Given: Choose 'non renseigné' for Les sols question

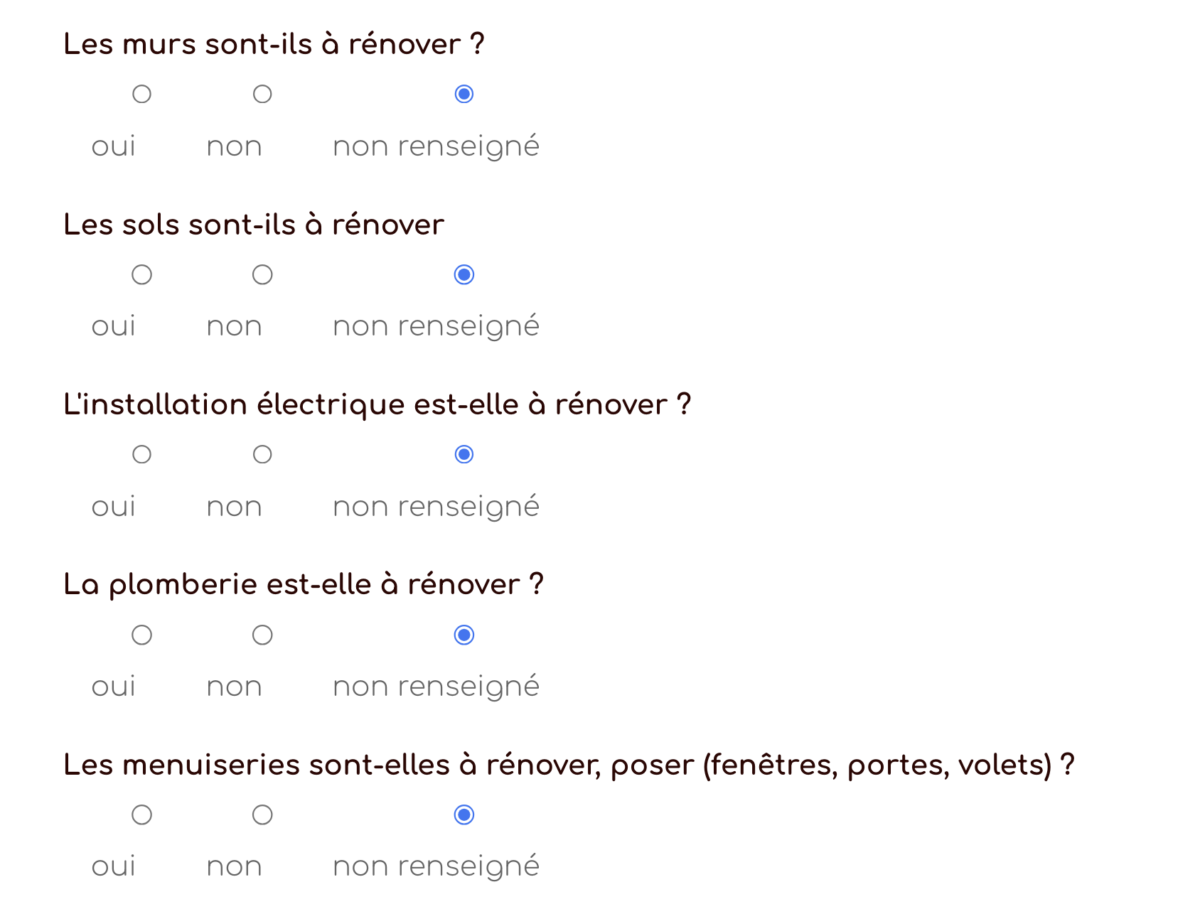Looking at the screenshot, I should click(x=464, y=274).
